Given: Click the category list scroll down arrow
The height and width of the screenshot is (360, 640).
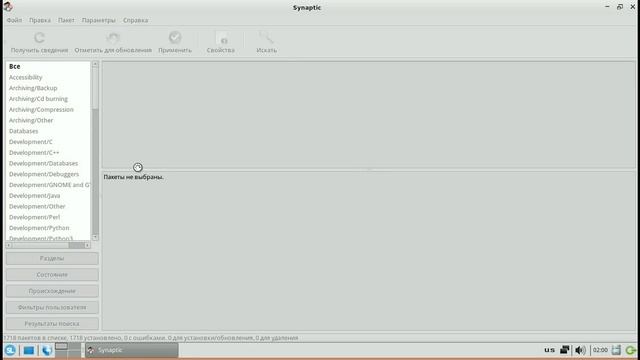Looking at the screenshot, I should point(95,237).
